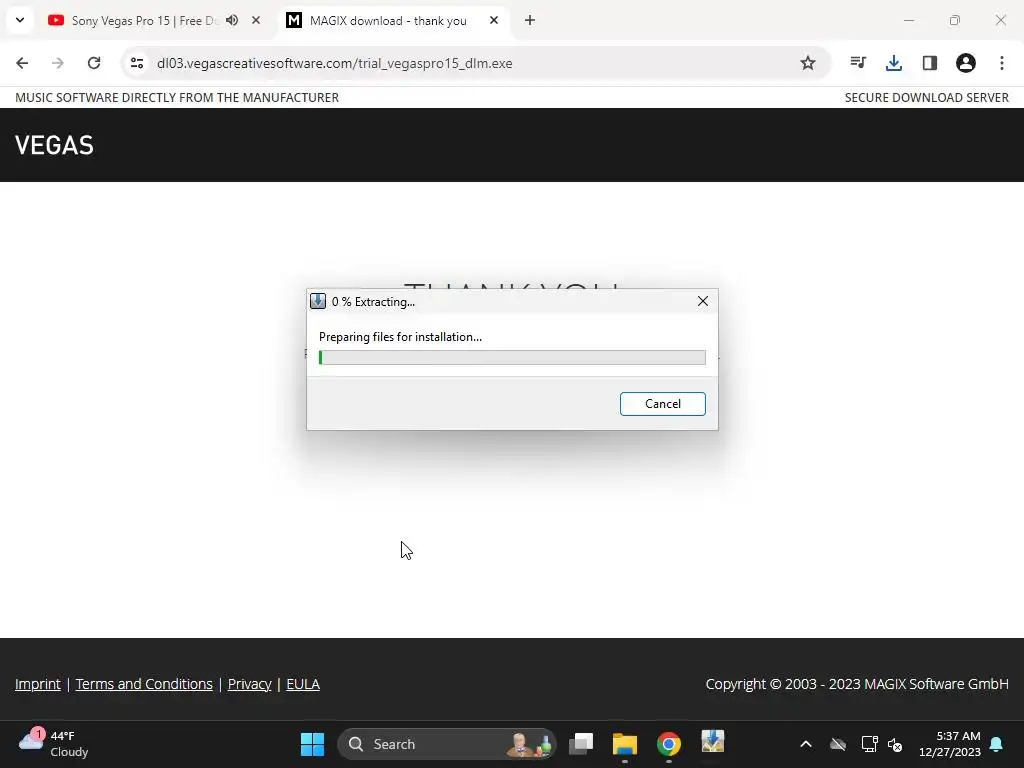Open the network status tray icon
This screenshot has height=768, width=1024.
(869, 744)
